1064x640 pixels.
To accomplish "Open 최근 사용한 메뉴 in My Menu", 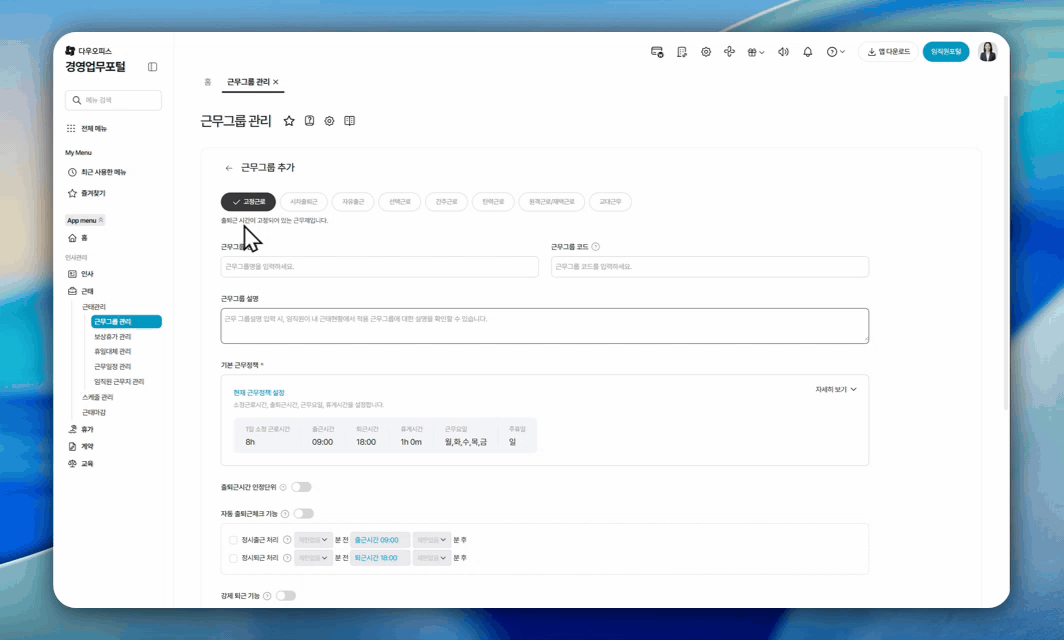I will tap(96, 172).
